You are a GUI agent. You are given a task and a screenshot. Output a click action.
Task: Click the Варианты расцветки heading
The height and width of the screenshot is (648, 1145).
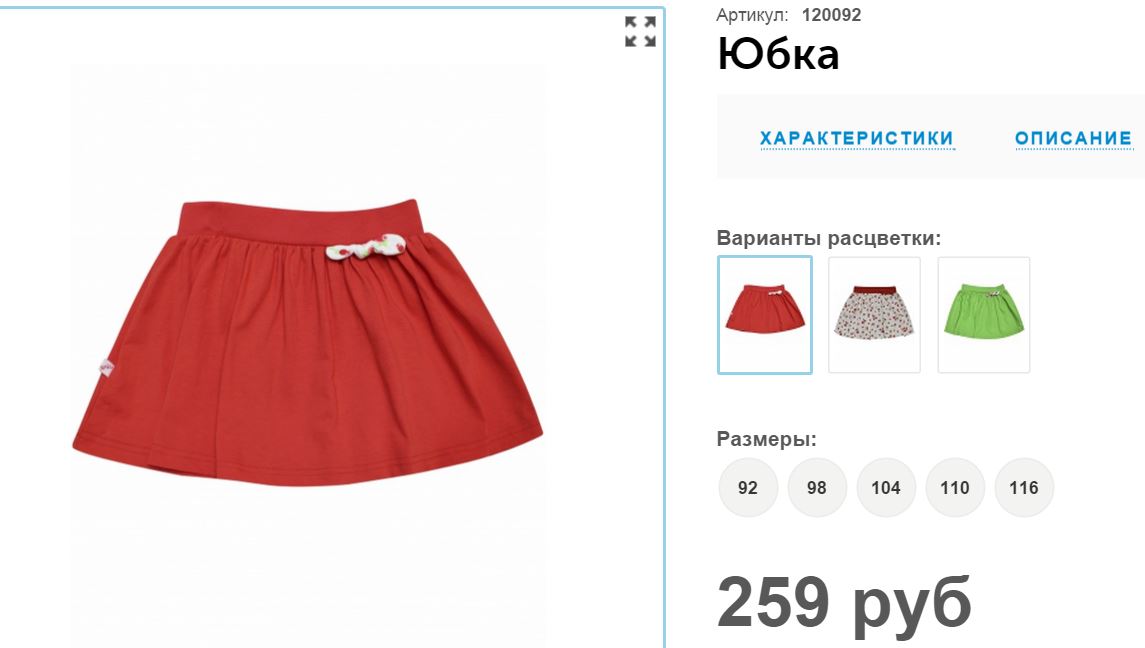tap(829, 238)
